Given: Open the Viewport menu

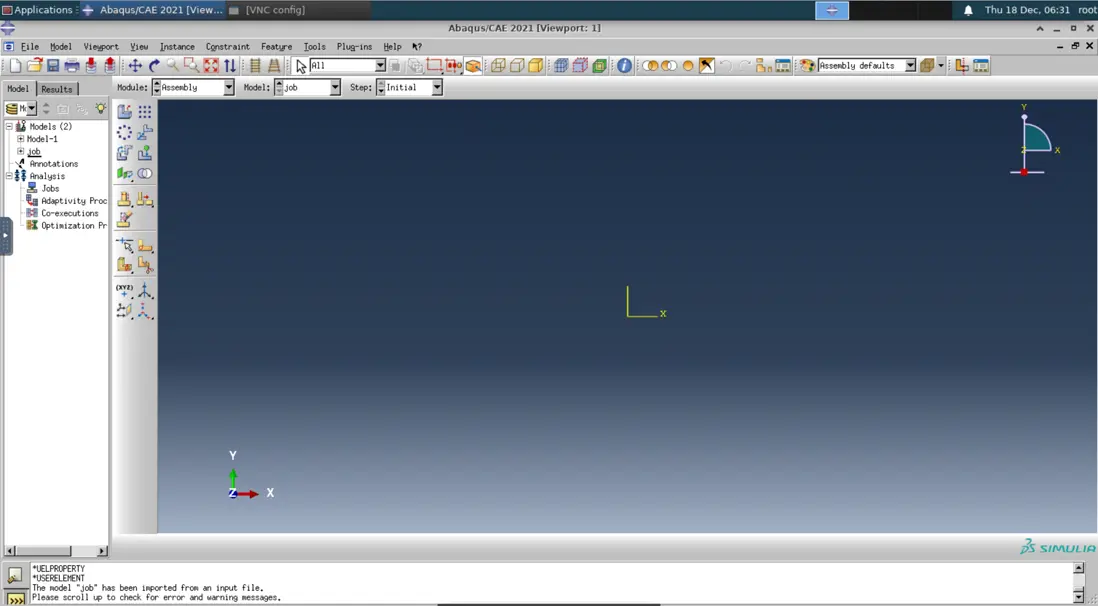Looking at the screenshot, I should tap(101, 47).
